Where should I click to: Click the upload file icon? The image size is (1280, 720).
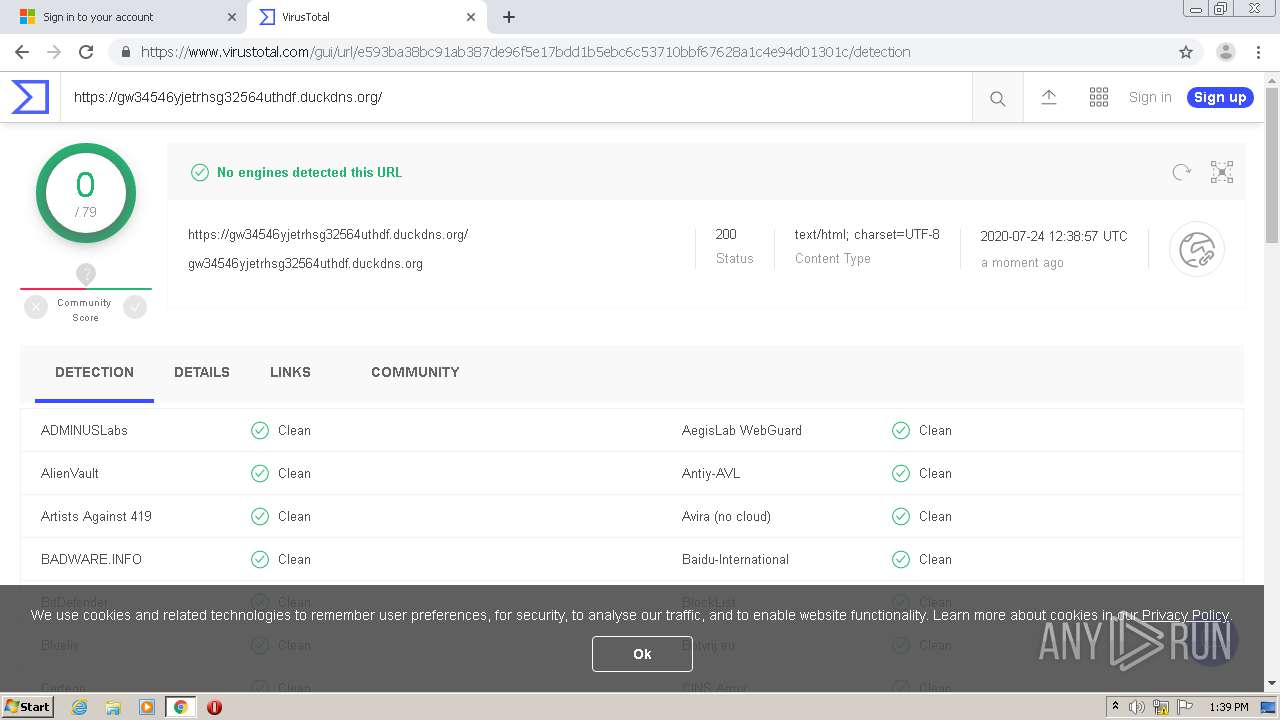pos(1048,97)
